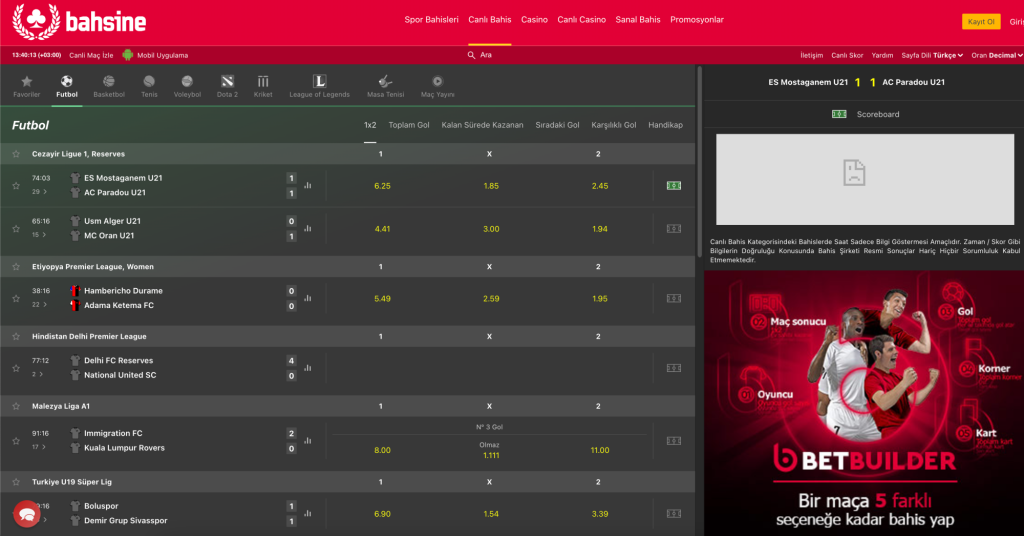Switch to the Toplam Gol market tab
1024x536 pixels.
pyautogui.click(x=408, y=125)
